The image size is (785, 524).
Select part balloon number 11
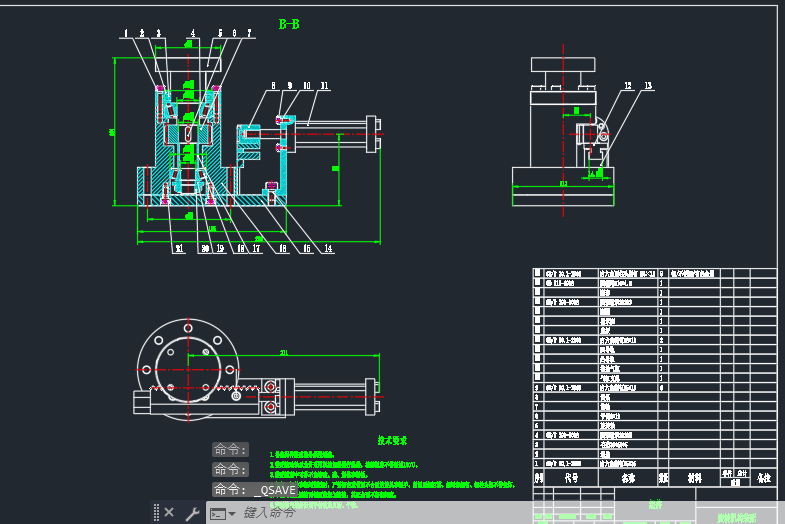coord(324,86)
